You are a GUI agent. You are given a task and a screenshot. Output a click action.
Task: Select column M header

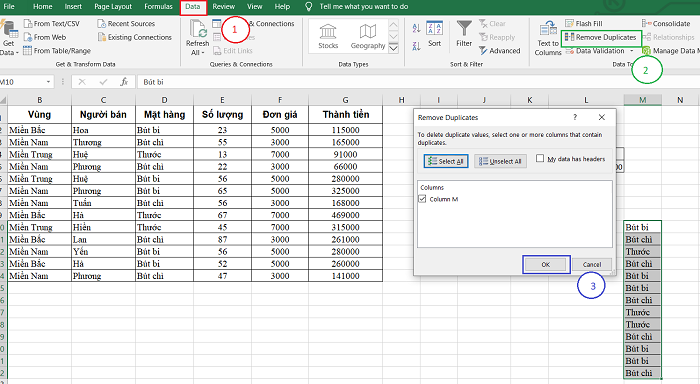[642, 100]
